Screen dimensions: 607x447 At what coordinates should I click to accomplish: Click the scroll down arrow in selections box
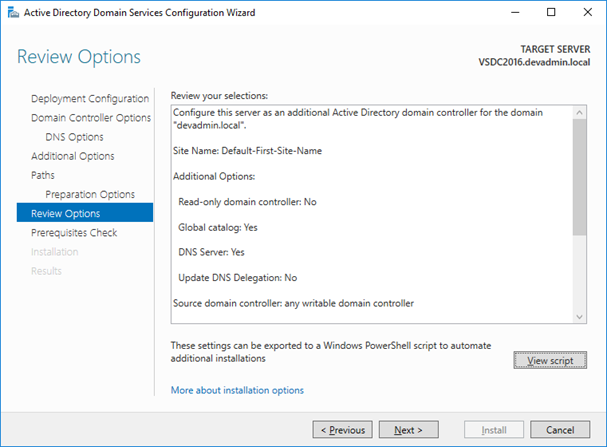point(580,317)
